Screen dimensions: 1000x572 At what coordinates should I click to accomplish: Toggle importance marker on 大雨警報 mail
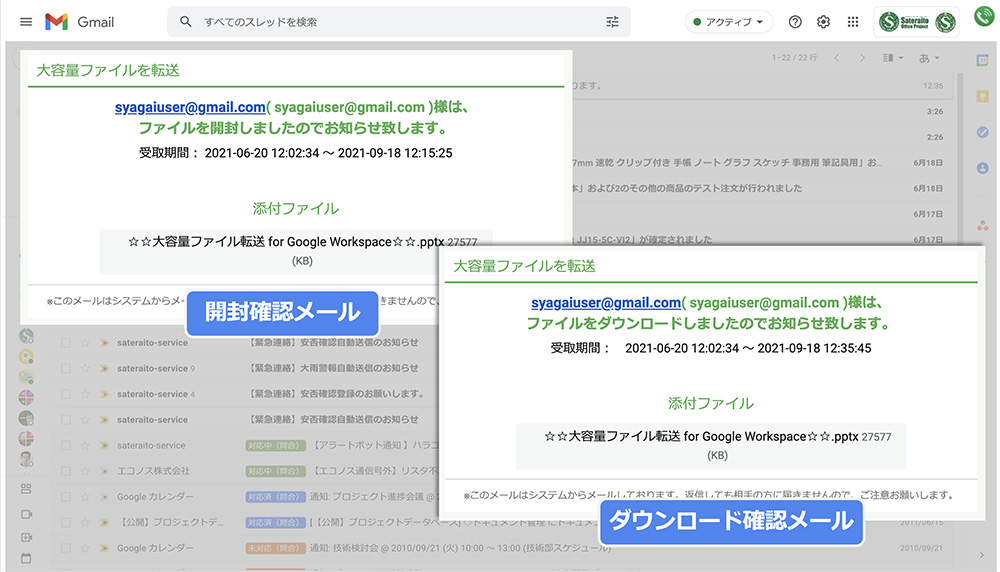[x=103, y=369]
